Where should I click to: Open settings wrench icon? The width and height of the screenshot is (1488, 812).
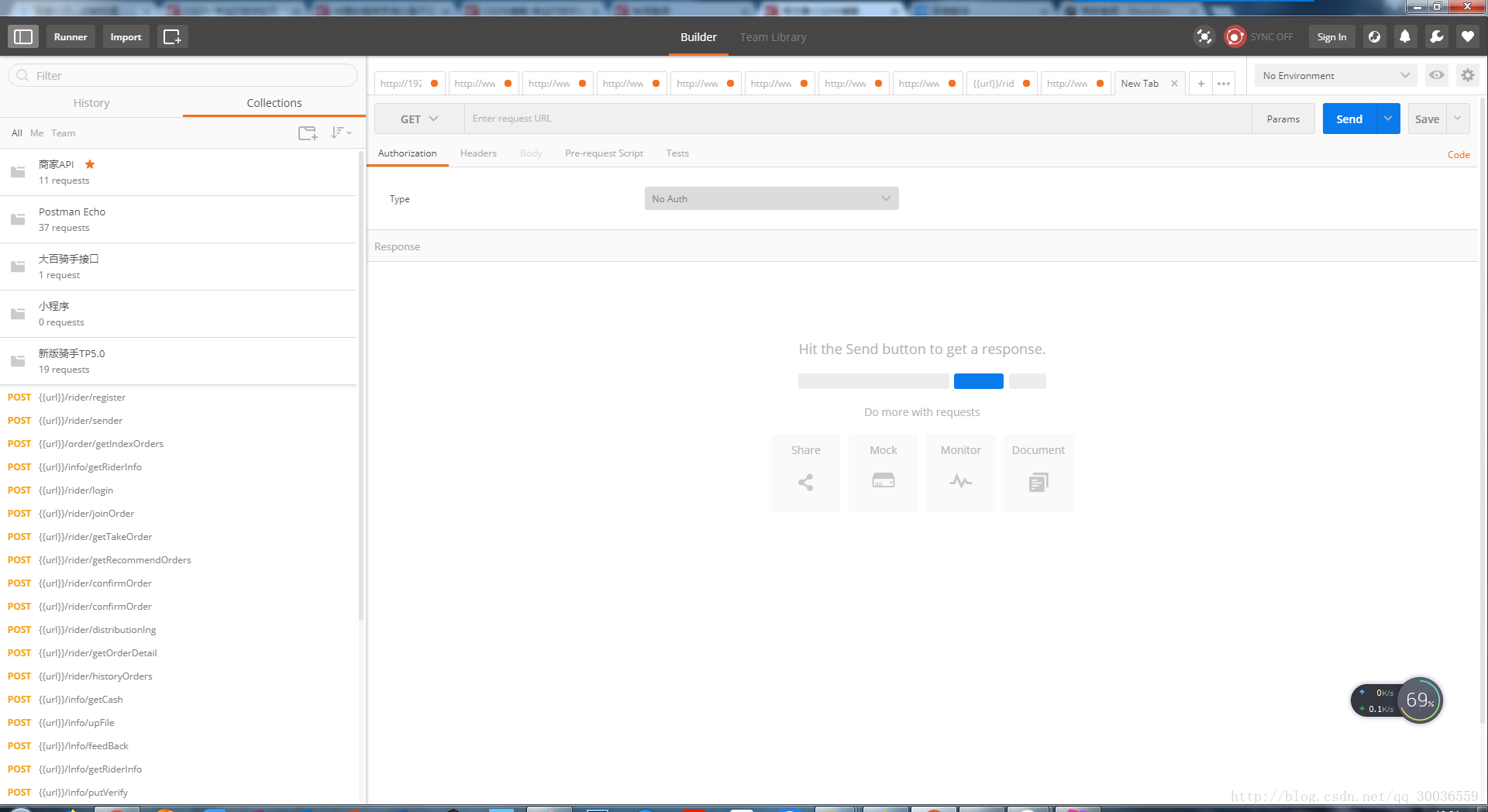[1436, 36]
